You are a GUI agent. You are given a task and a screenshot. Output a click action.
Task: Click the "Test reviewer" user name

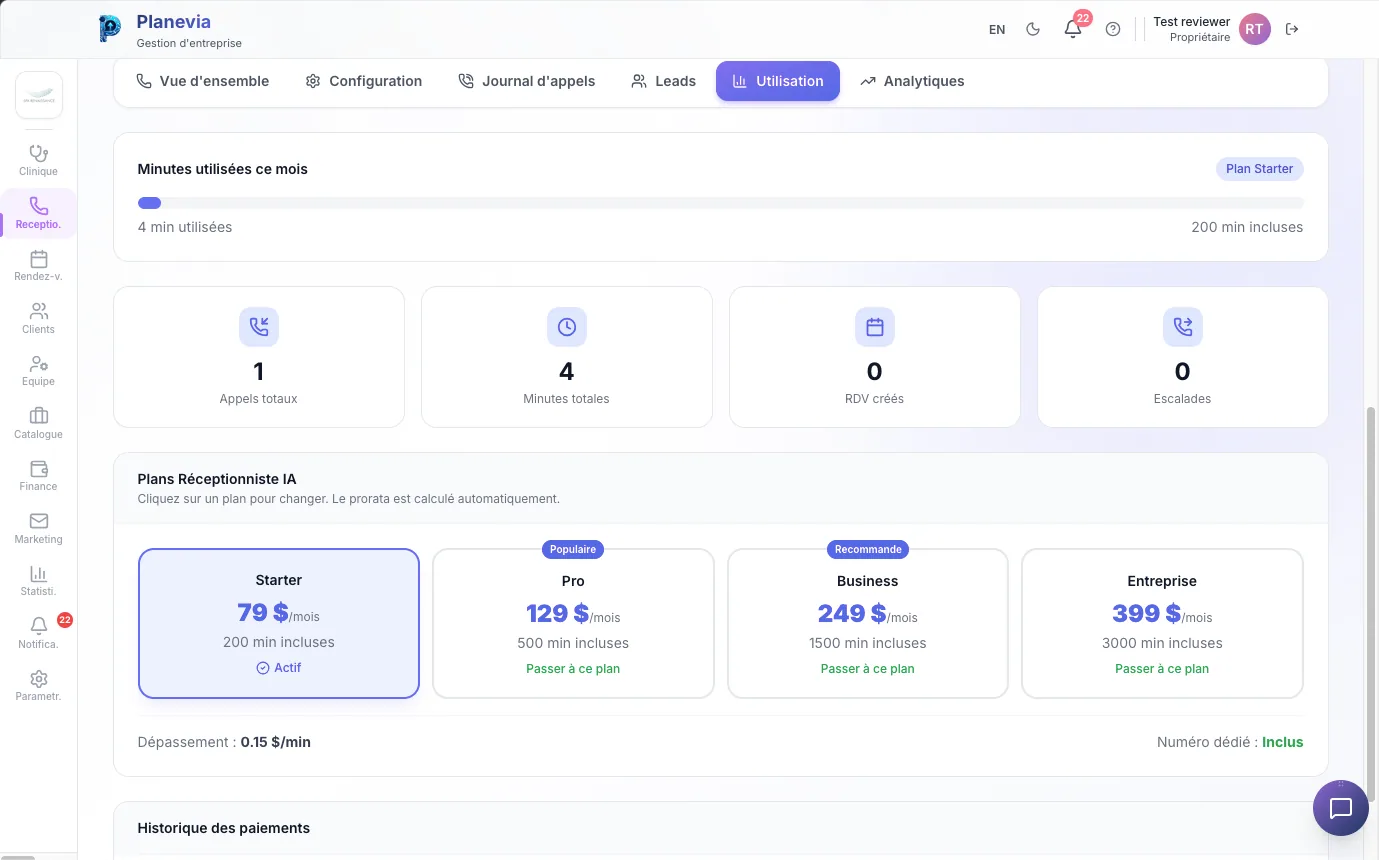[1192, 21]
